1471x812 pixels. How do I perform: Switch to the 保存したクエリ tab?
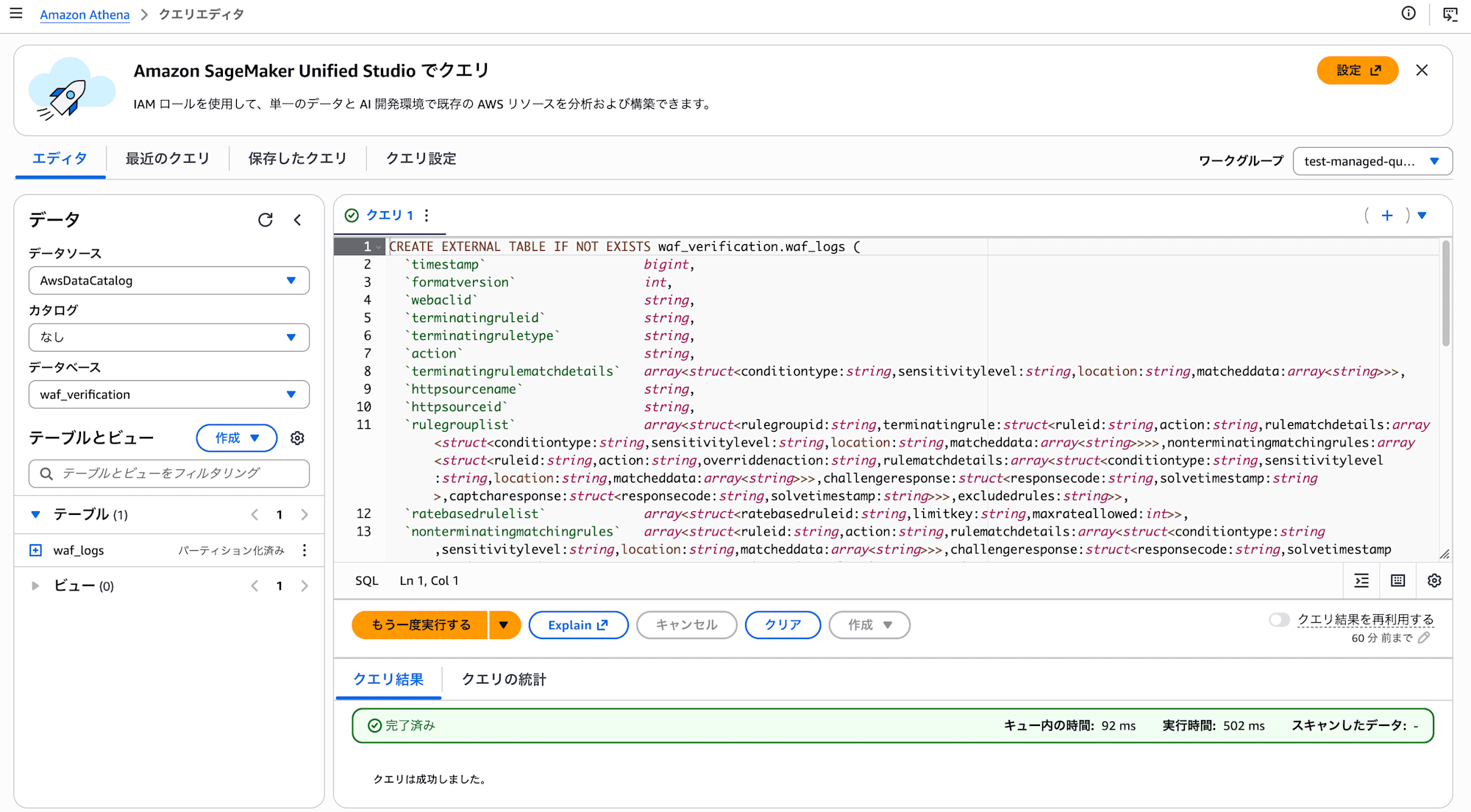pos(297,158)
